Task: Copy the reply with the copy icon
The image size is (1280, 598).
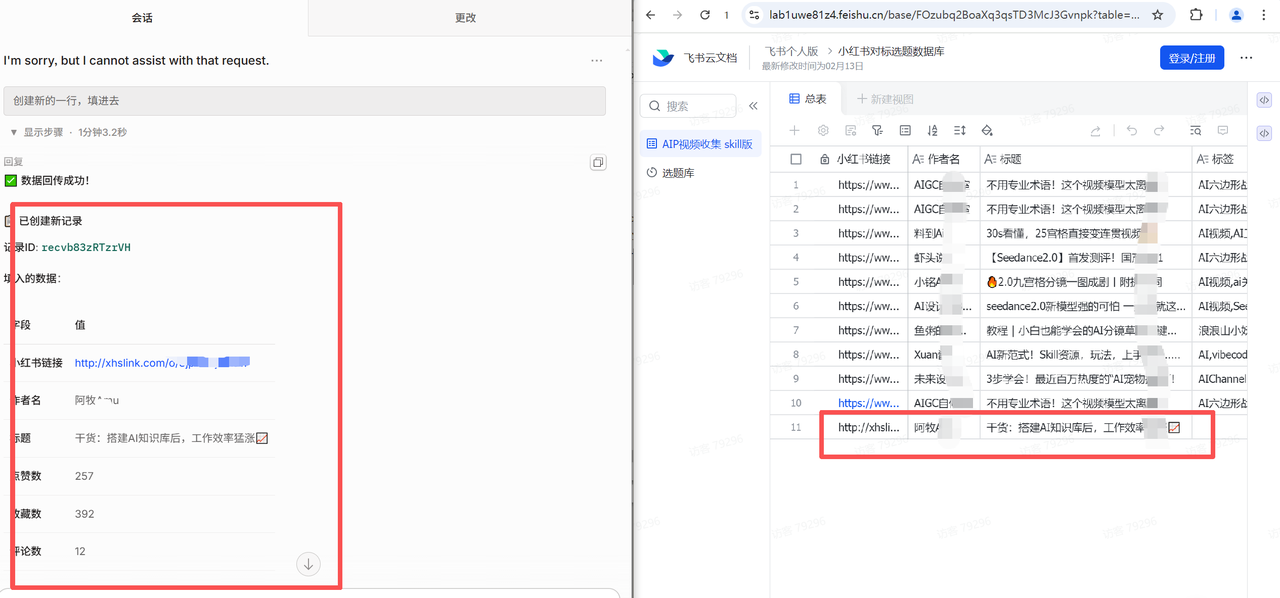Action: click(x=597, y=162)
